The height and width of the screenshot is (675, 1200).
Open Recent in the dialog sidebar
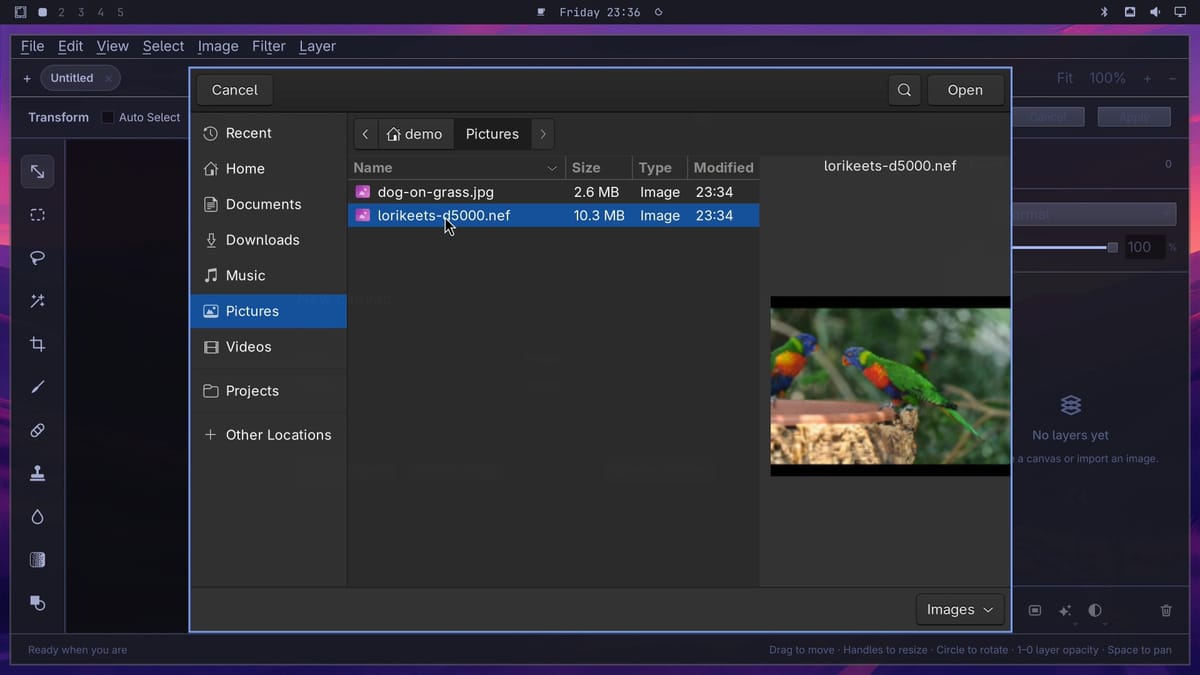[x=268, y=133]
